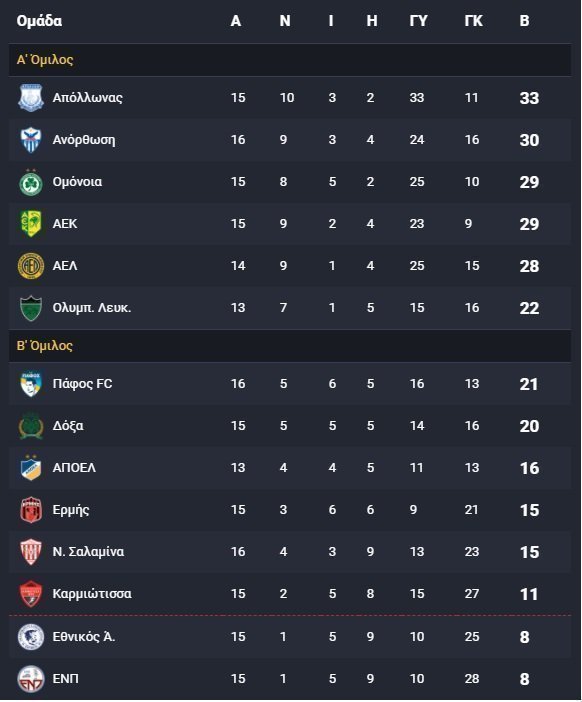Open the Δόξα team name link
Image resolution: width=582 pixels, height=702 pixels.
coord(68,426)
